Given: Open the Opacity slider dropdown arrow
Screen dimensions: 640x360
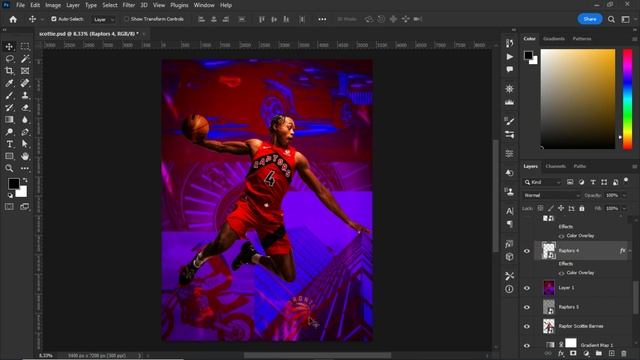Looking at the screenshot, I should click(x=624, y=196).
